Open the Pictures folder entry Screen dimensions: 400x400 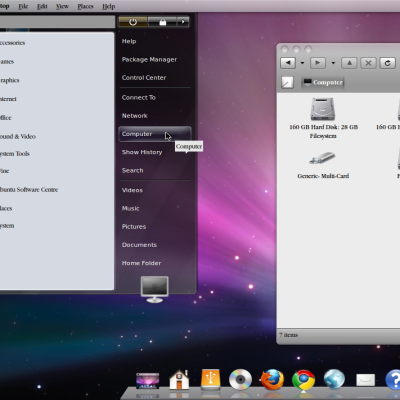[134, 227]
